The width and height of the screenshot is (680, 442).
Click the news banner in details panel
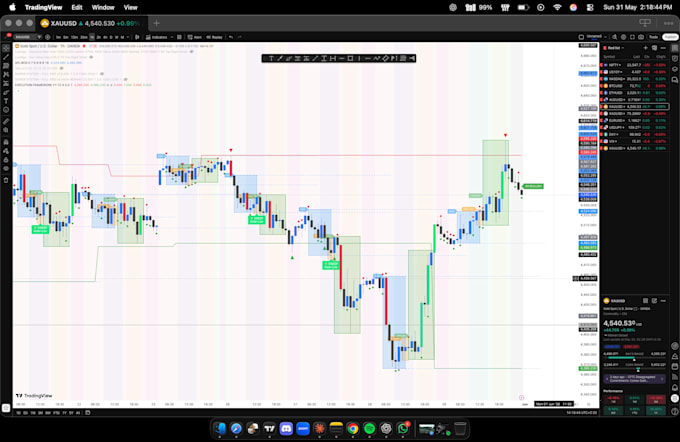click(x=634, y=379)
